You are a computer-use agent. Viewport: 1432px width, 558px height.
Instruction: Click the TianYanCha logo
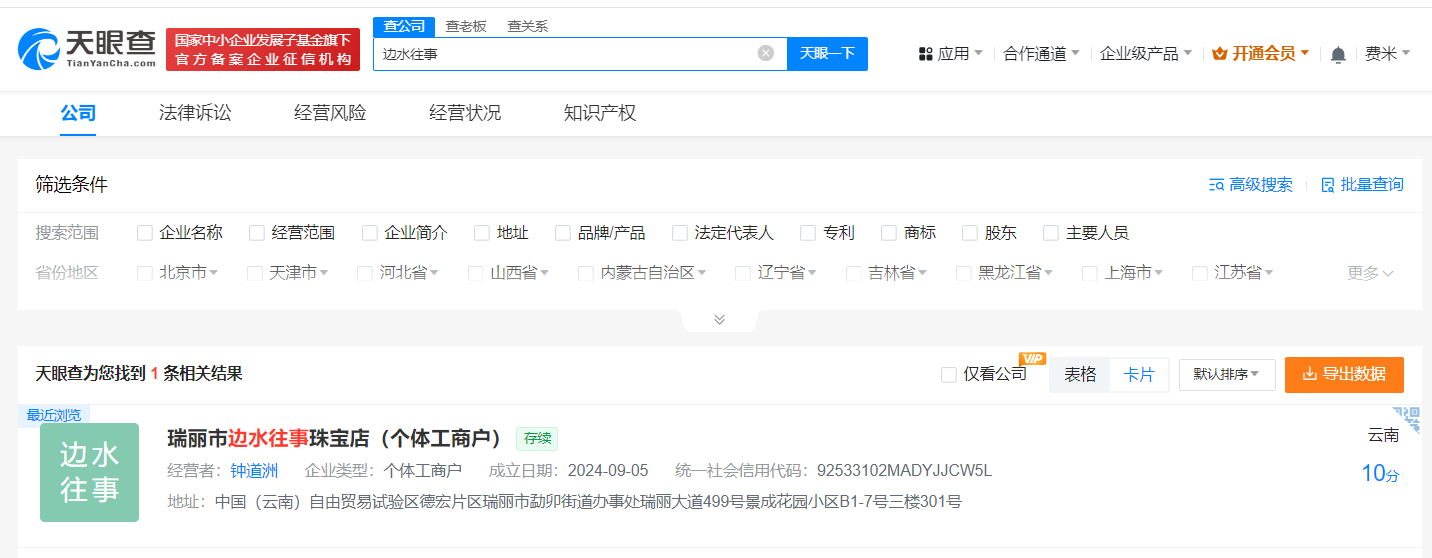click(88, 49)
